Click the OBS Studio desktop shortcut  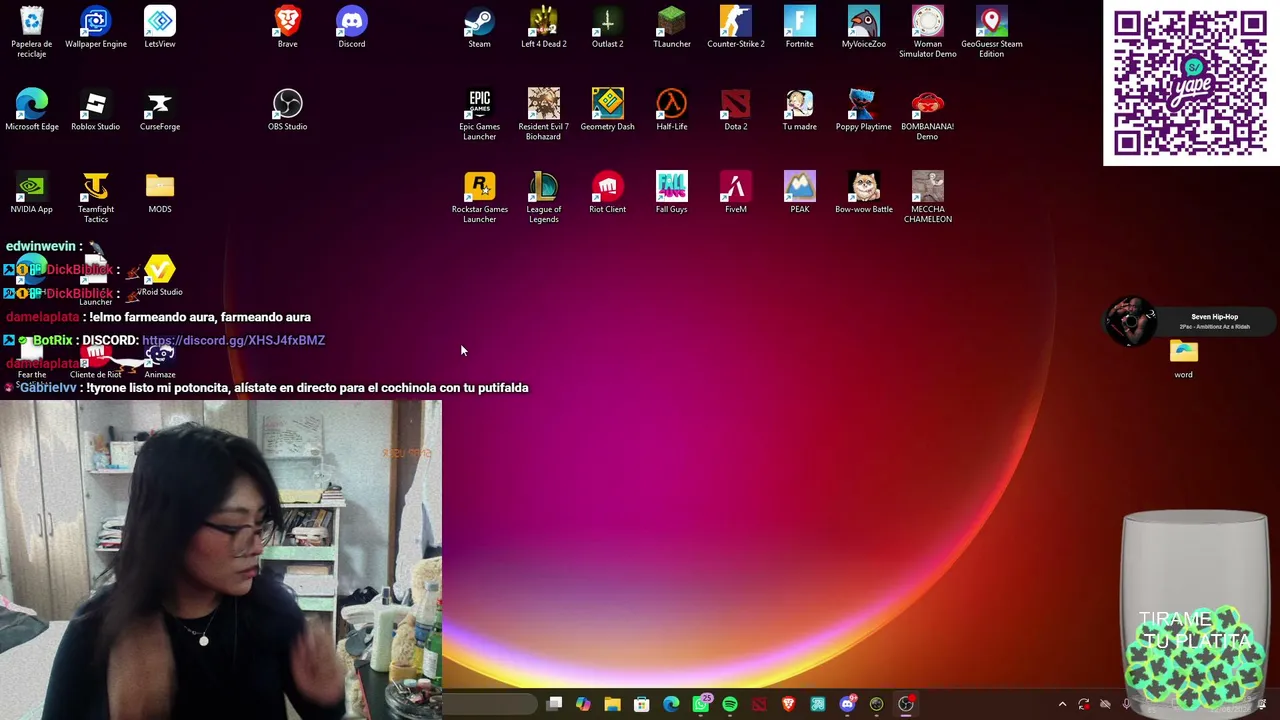click(288, 110)
